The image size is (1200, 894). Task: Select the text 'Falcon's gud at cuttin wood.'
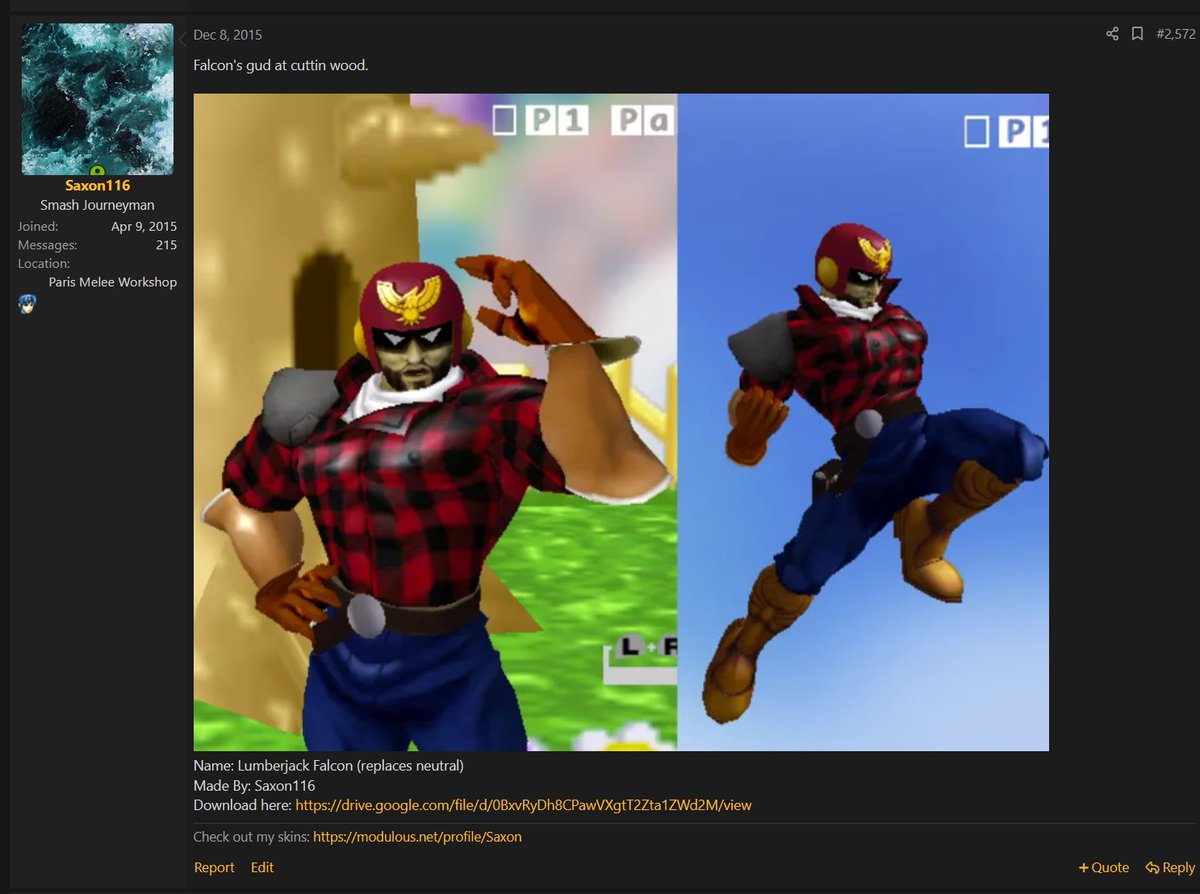click(281, 66)
